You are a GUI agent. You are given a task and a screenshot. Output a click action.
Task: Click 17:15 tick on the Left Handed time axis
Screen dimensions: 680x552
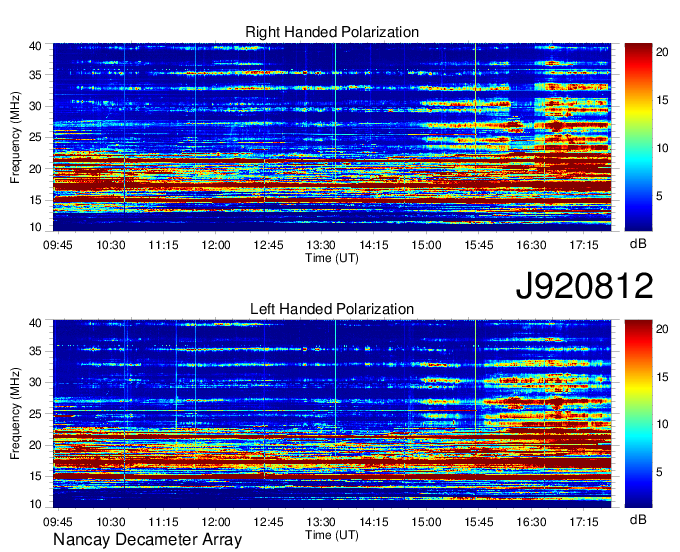[x=584, y=522]
